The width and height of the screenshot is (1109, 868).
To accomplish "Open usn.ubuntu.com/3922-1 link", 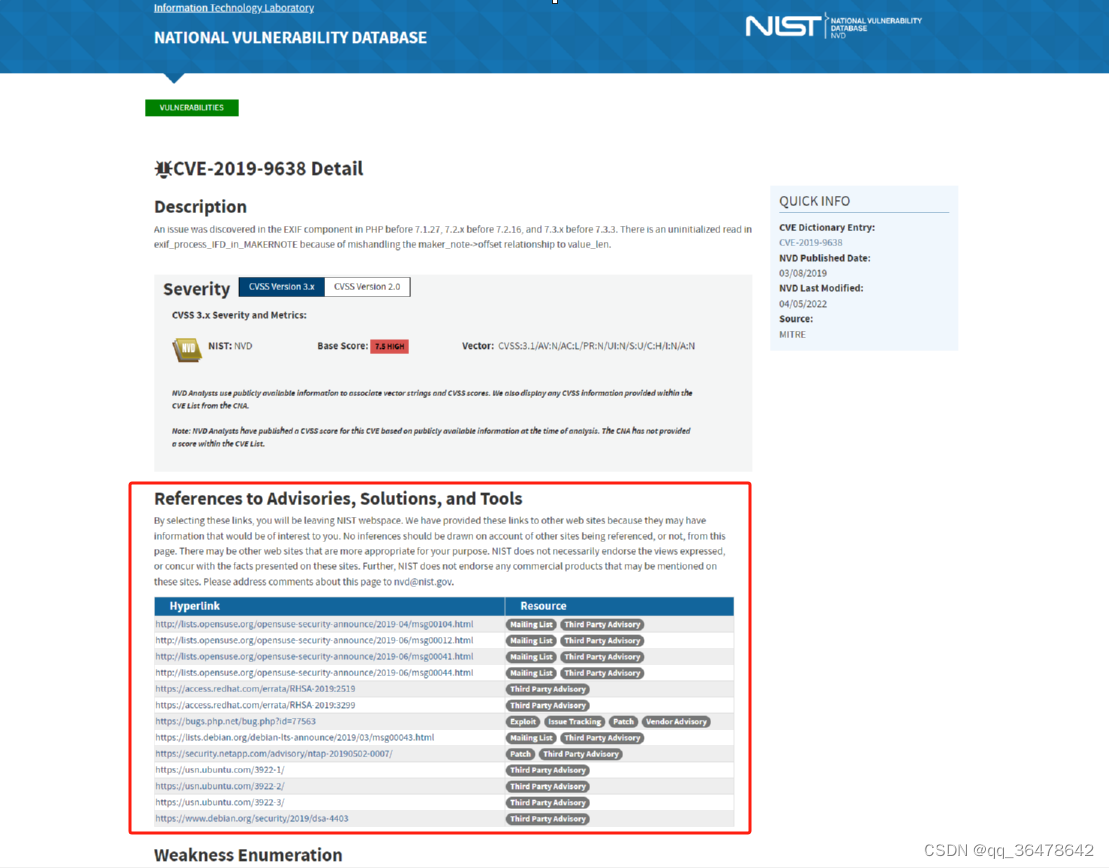I will point(220,770).
